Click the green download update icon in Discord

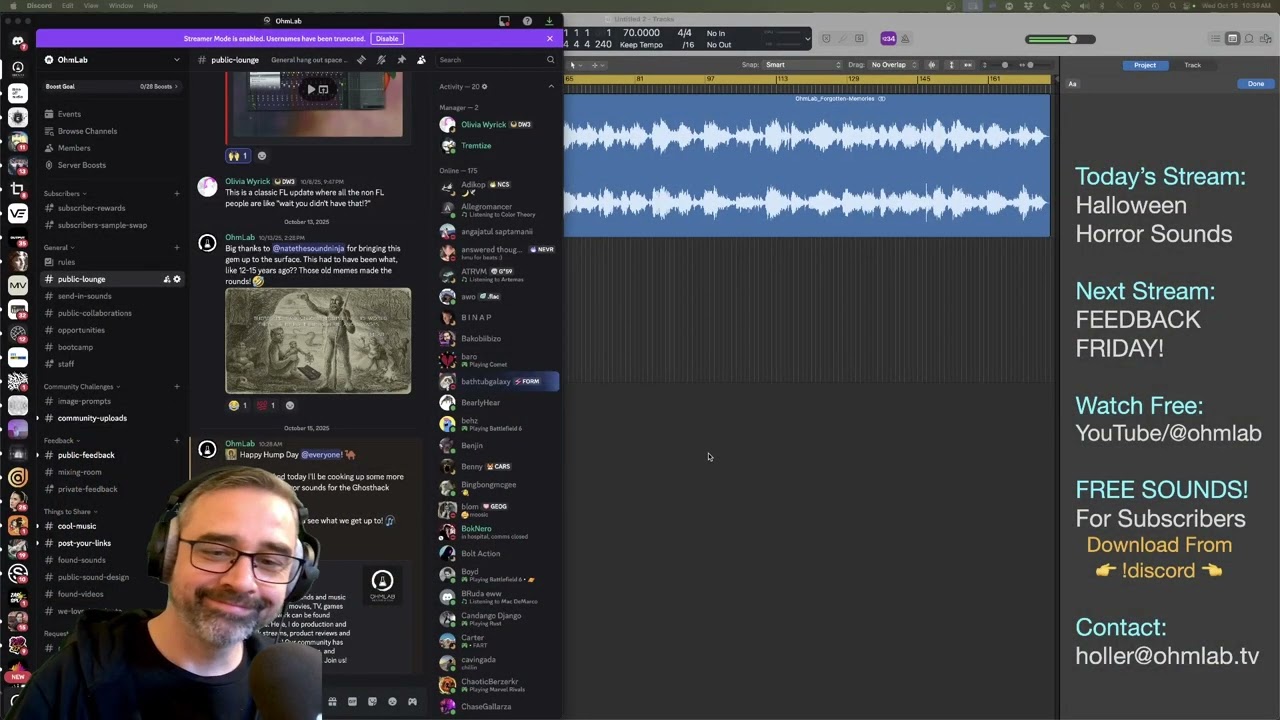coord(549,21)
